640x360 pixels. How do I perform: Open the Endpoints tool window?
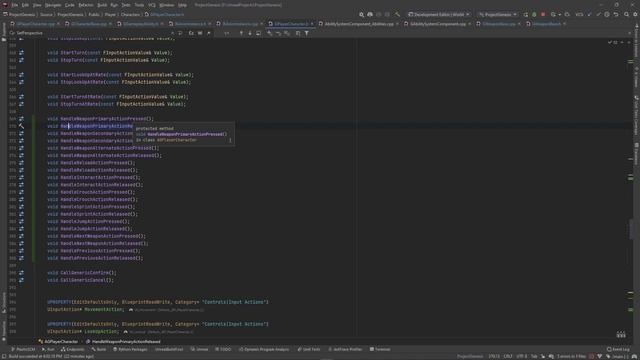pyautogui.click(x=73, y=349)
